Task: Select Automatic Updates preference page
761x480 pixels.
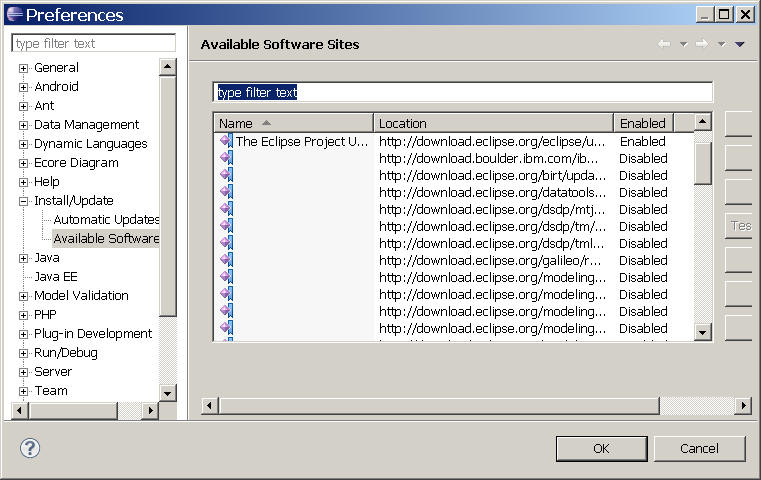Action: 106,219
